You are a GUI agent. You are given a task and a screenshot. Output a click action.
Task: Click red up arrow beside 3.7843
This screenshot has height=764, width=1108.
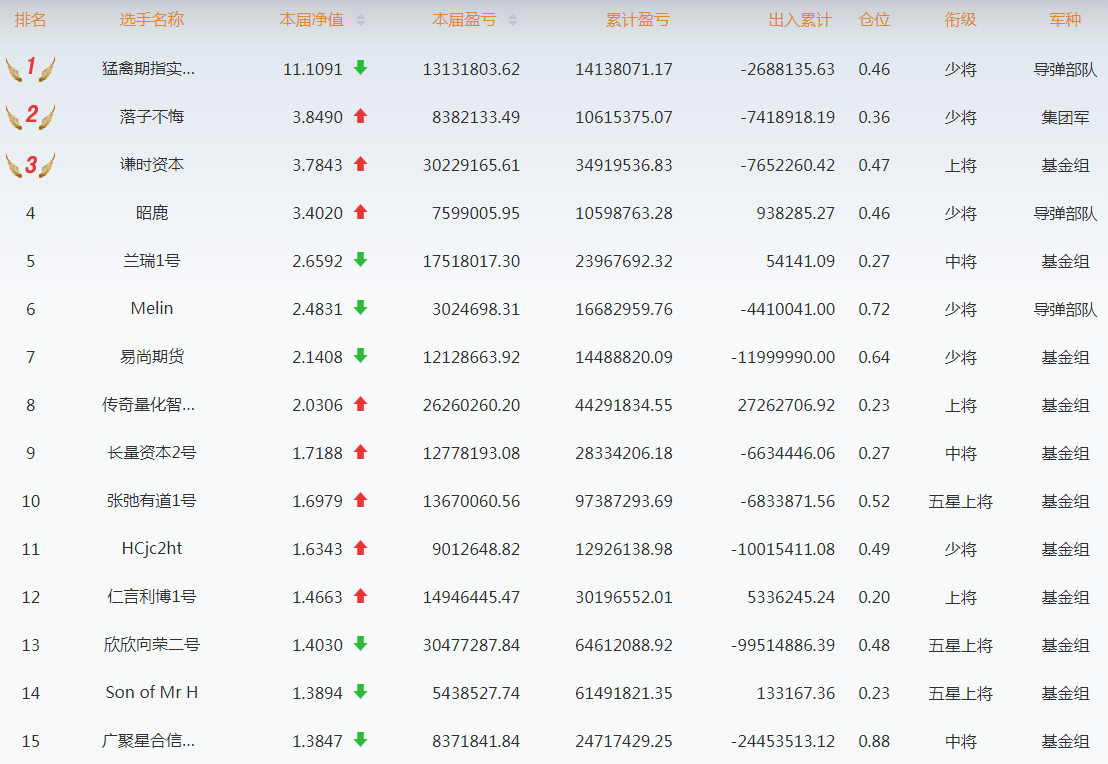click(360, 164)
